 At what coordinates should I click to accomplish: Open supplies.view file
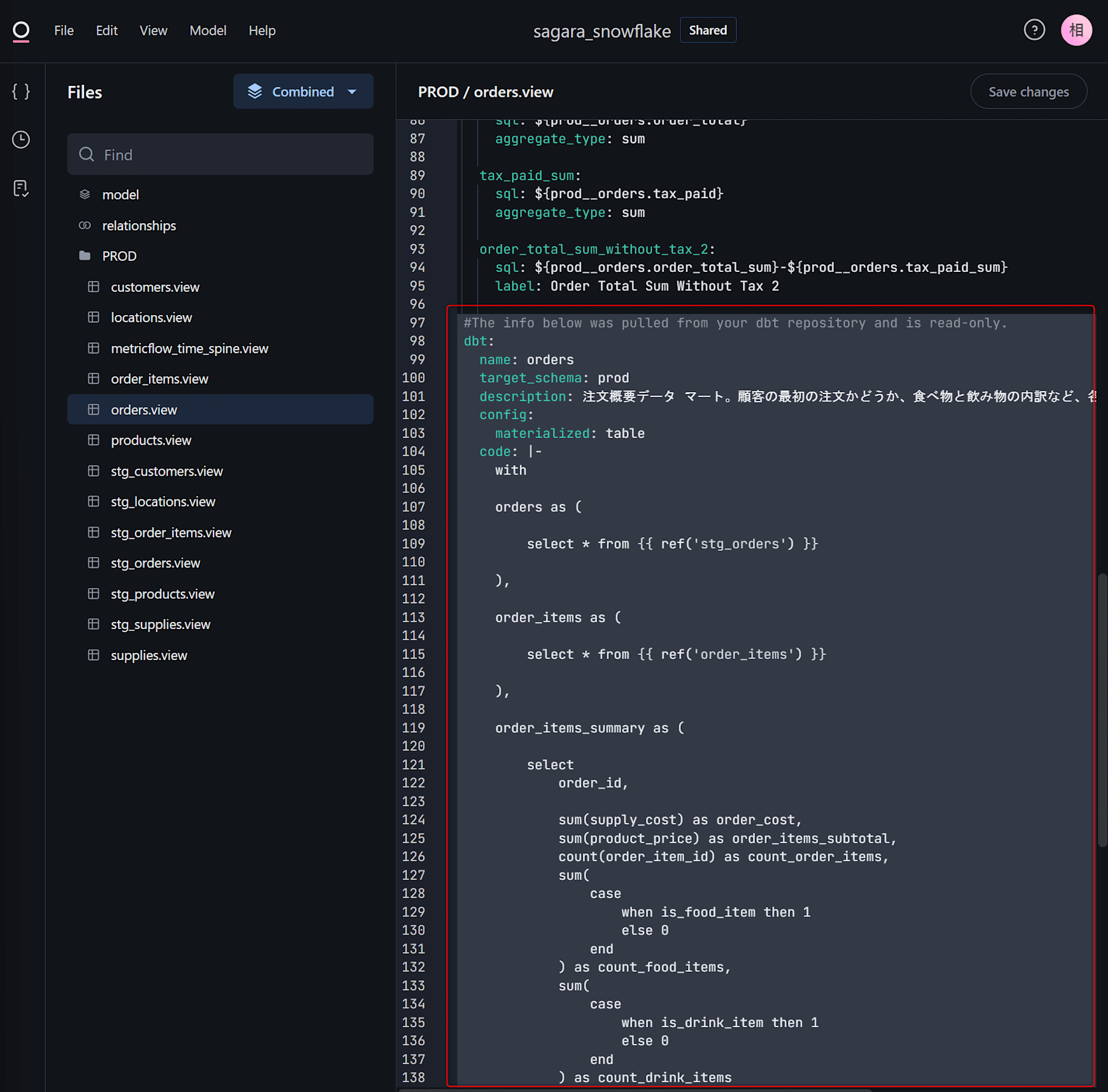220,655
